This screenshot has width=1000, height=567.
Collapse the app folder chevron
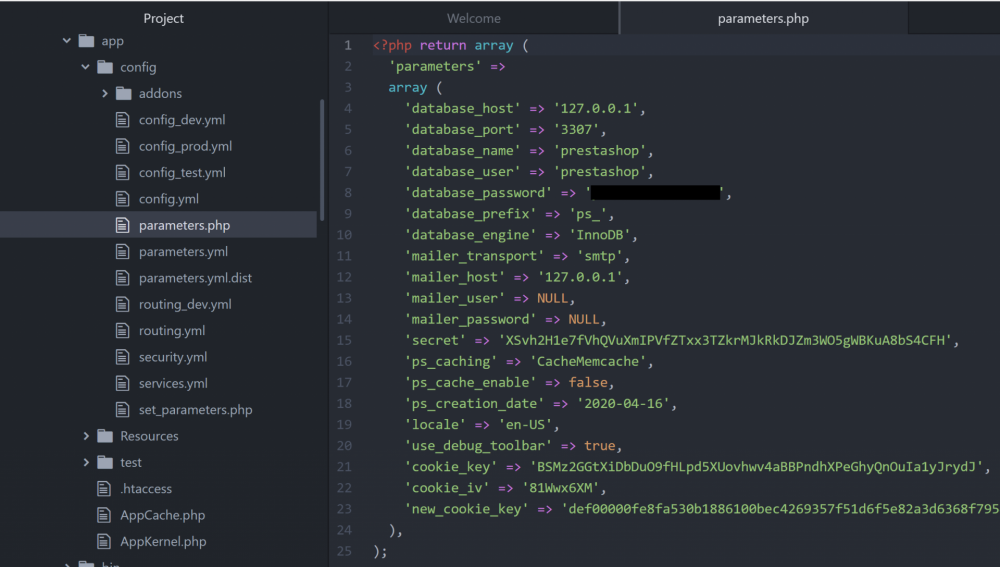(67, 41)
